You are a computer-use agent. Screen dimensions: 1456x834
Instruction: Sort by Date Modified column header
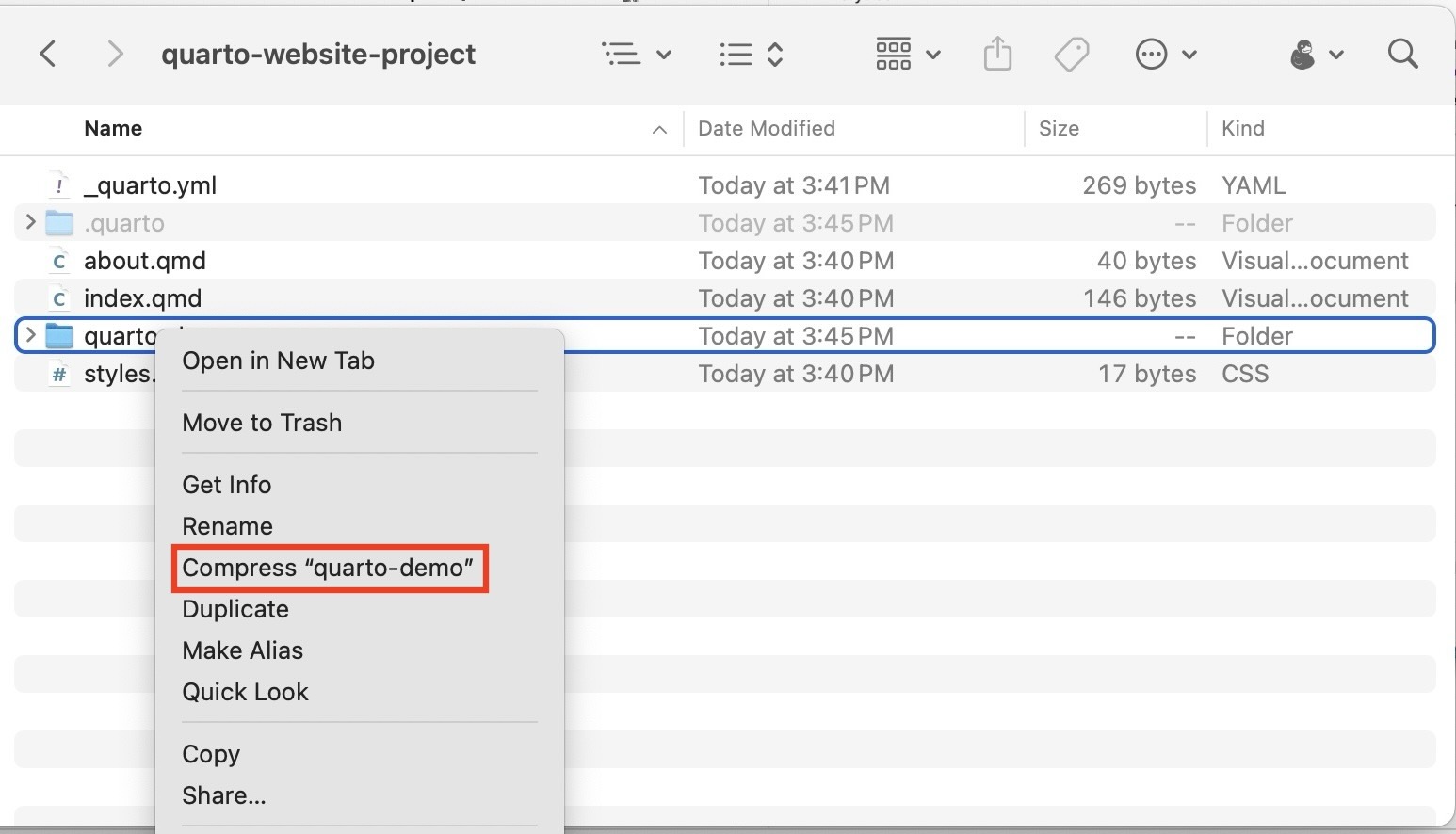pyautogui.click(x=766, y=129)
